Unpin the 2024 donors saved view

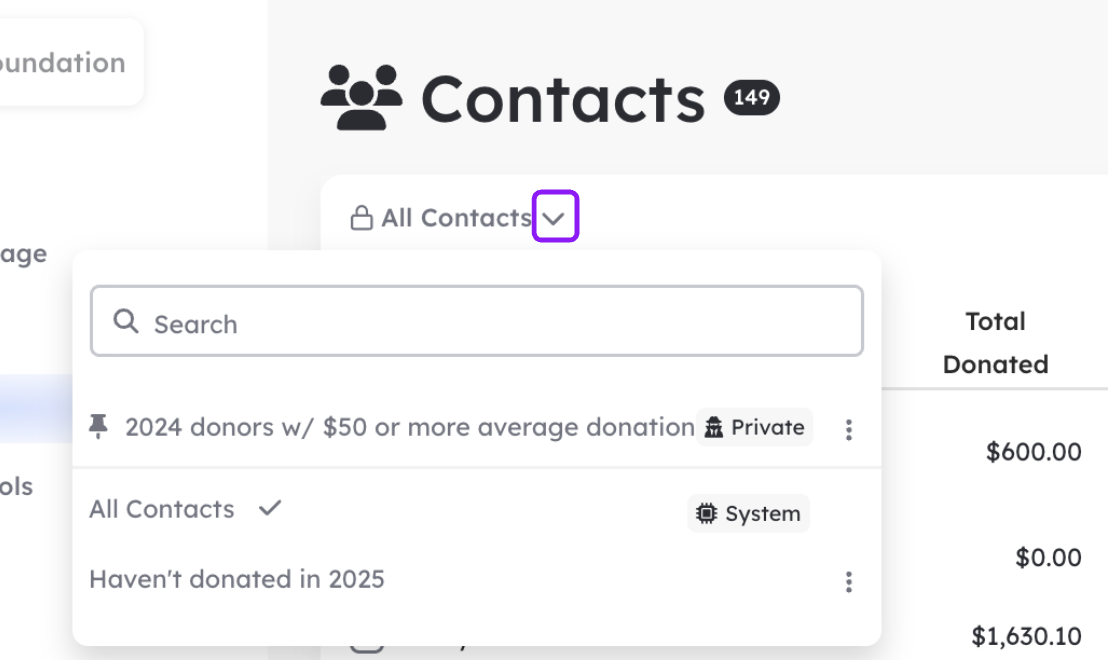click(98, 426)
